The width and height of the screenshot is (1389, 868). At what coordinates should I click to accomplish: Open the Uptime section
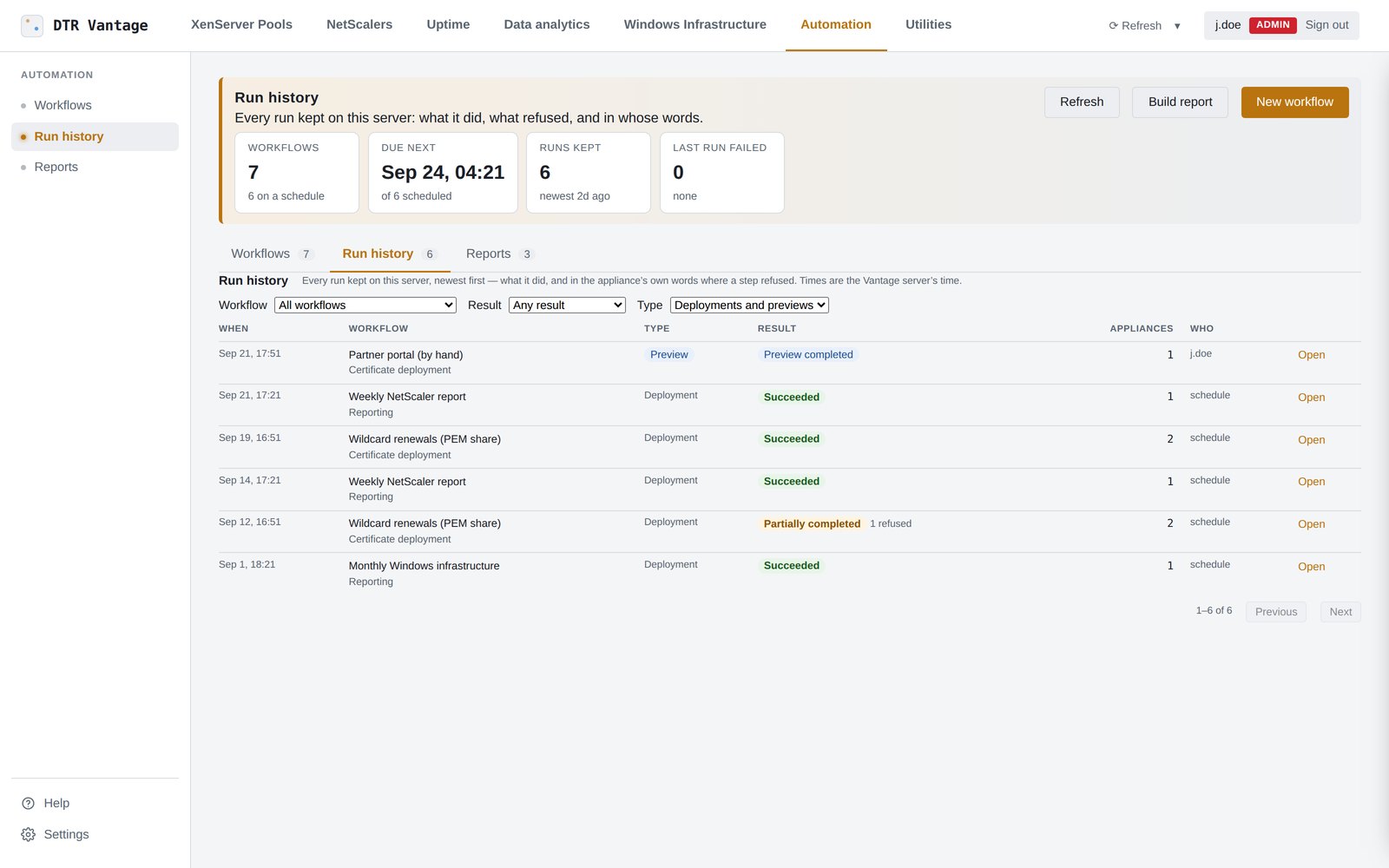click(x=448, y=24)
